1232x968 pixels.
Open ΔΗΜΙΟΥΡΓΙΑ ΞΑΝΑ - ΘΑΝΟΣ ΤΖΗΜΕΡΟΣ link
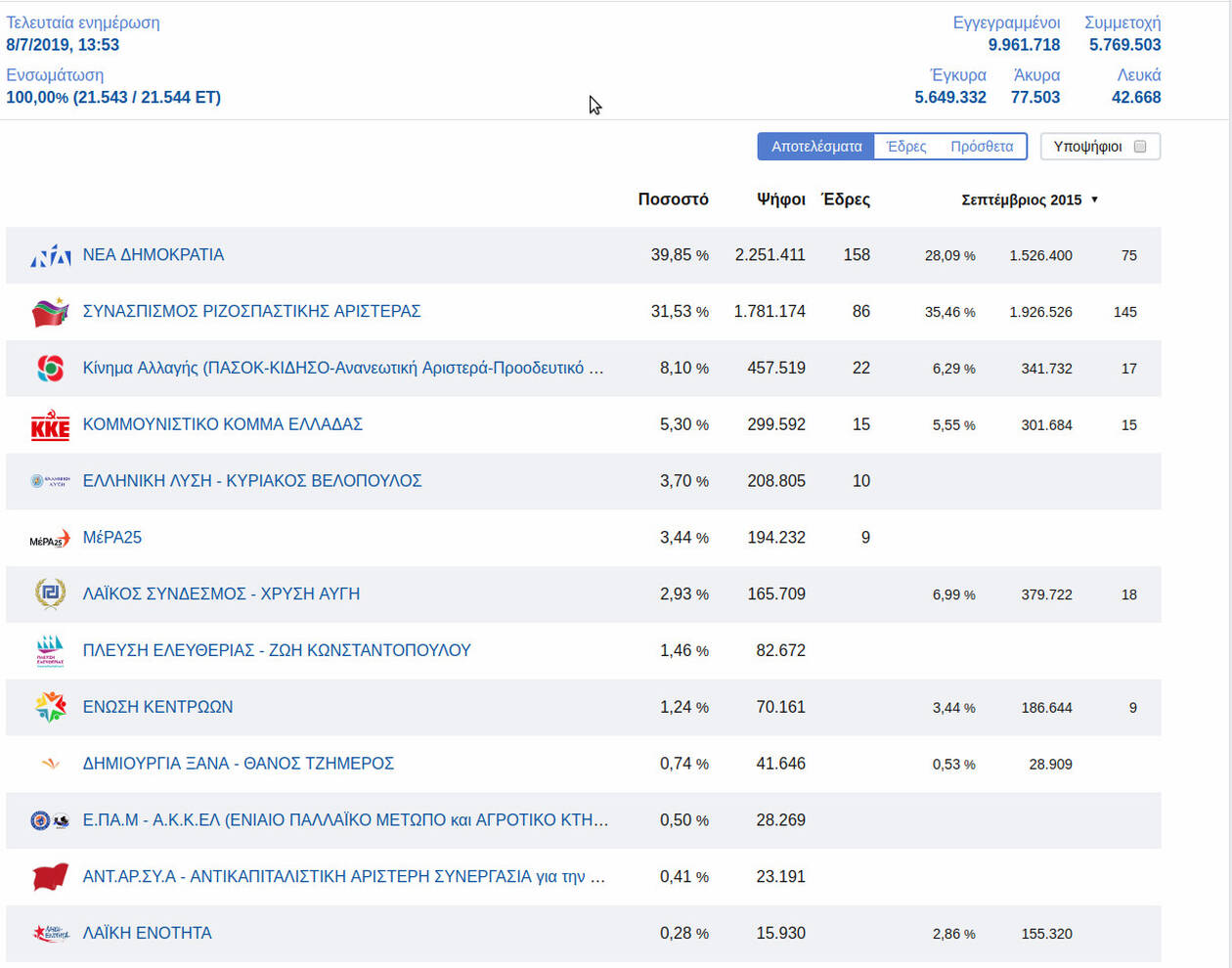[x=239, y=764]
